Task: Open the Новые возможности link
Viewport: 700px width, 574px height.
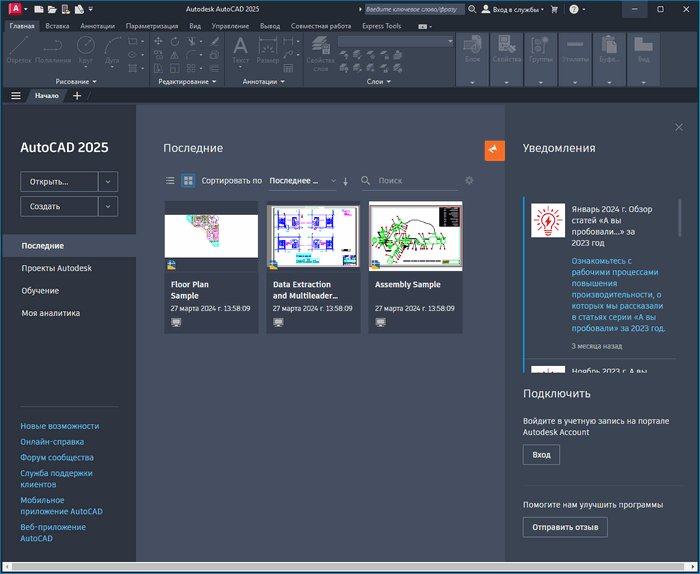Action: 60,426
